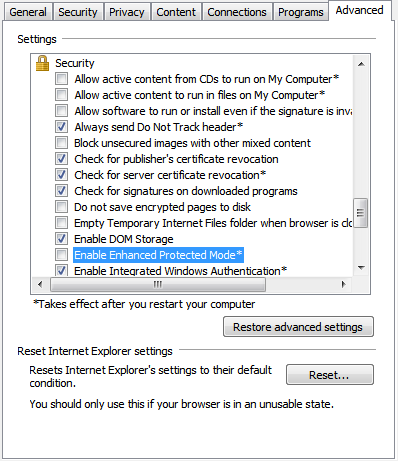Click the horizontal scrollbar thumb
Screen dimensions: 398x461
[x=158, y=284]
